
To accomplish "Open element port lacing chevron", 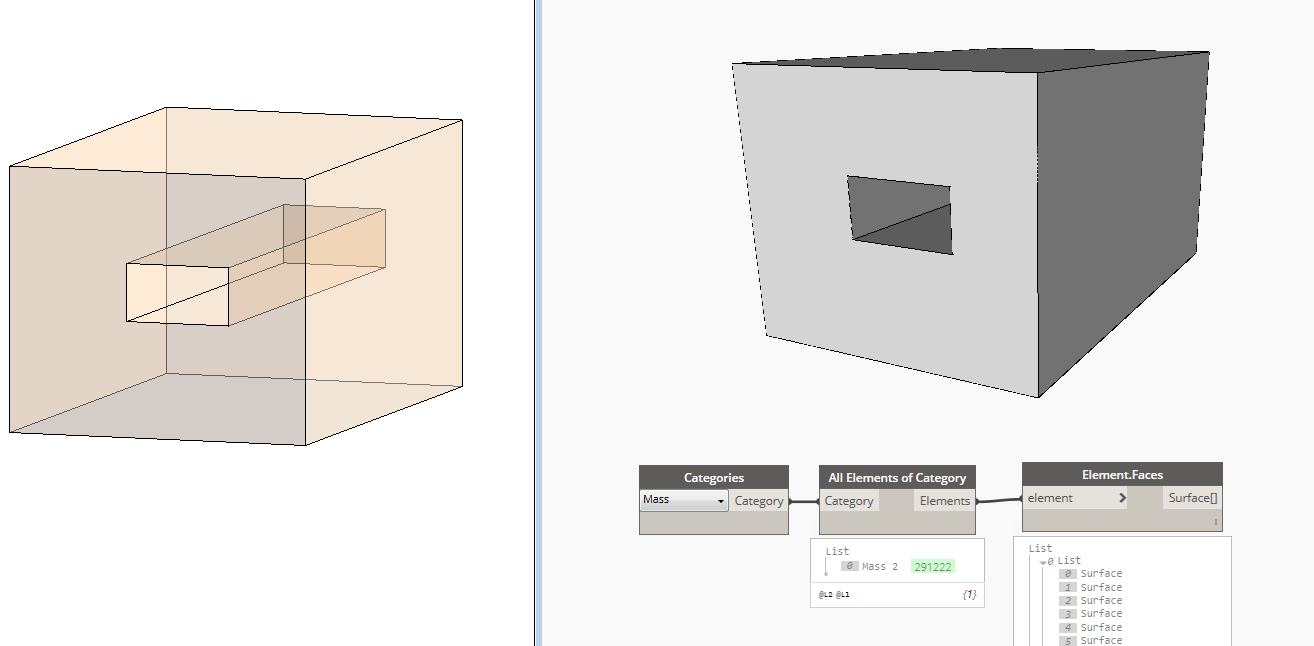I will pyautogui.click(x=1122, y=498).
